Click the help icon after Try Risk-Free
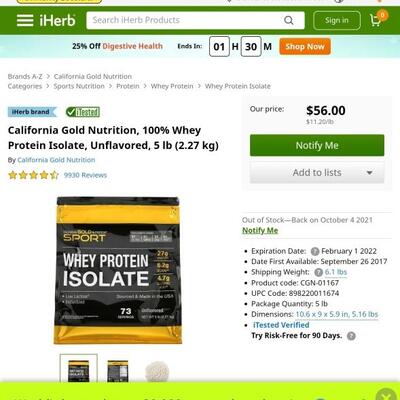Screen dimensions: 400x400 351,336
